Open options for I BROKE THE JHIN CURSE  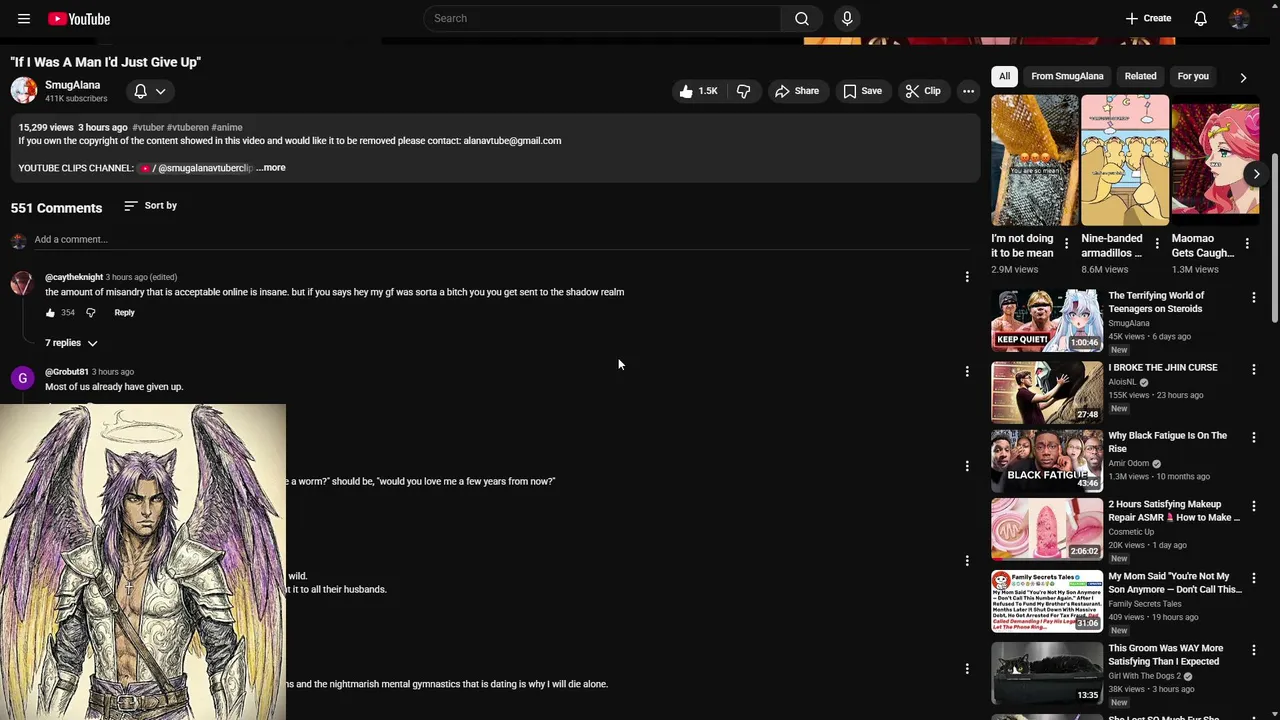coord(1253,369)
